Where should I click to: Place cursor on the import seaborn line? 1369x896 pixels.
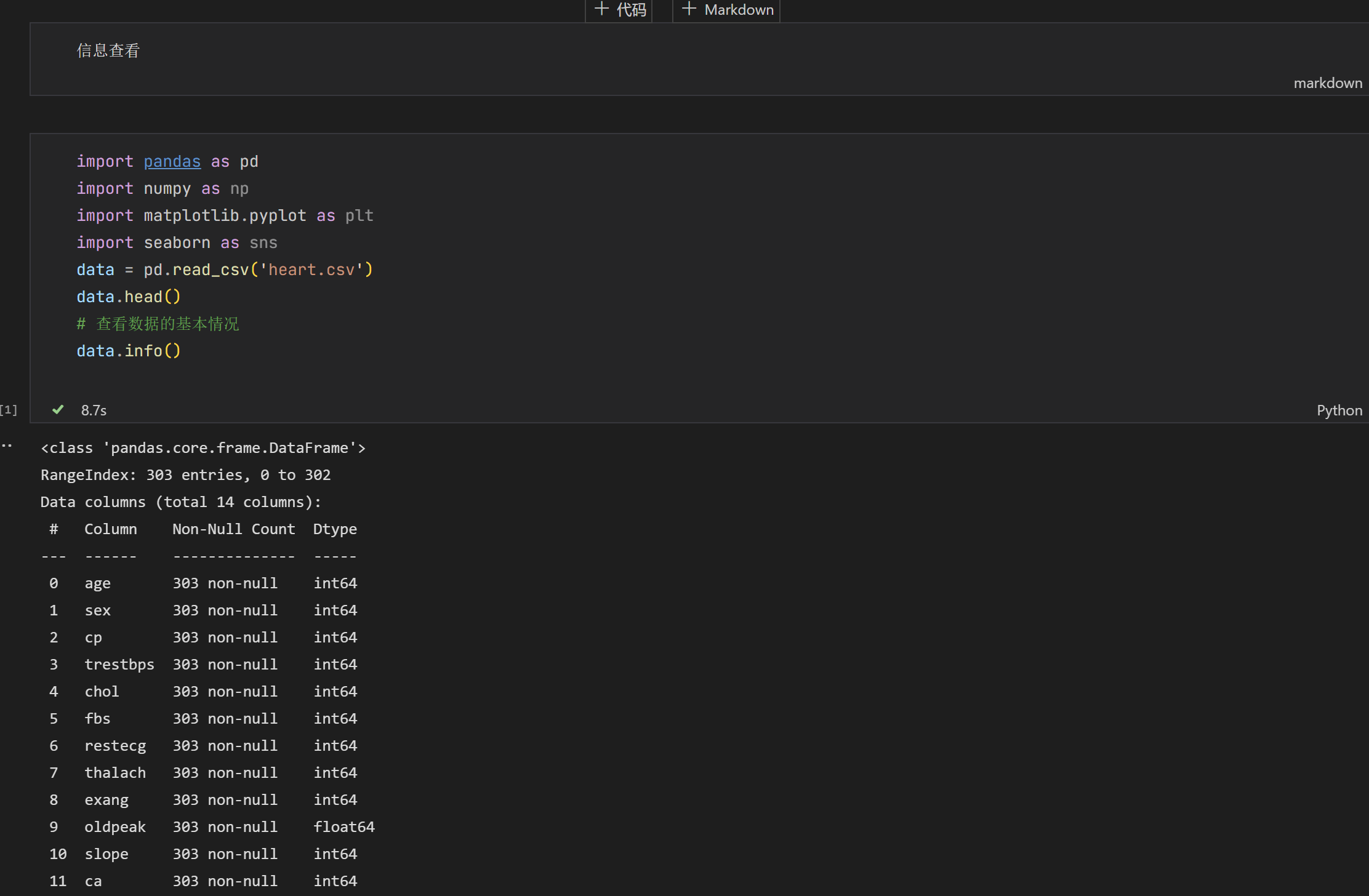click(x=177, y=242)
